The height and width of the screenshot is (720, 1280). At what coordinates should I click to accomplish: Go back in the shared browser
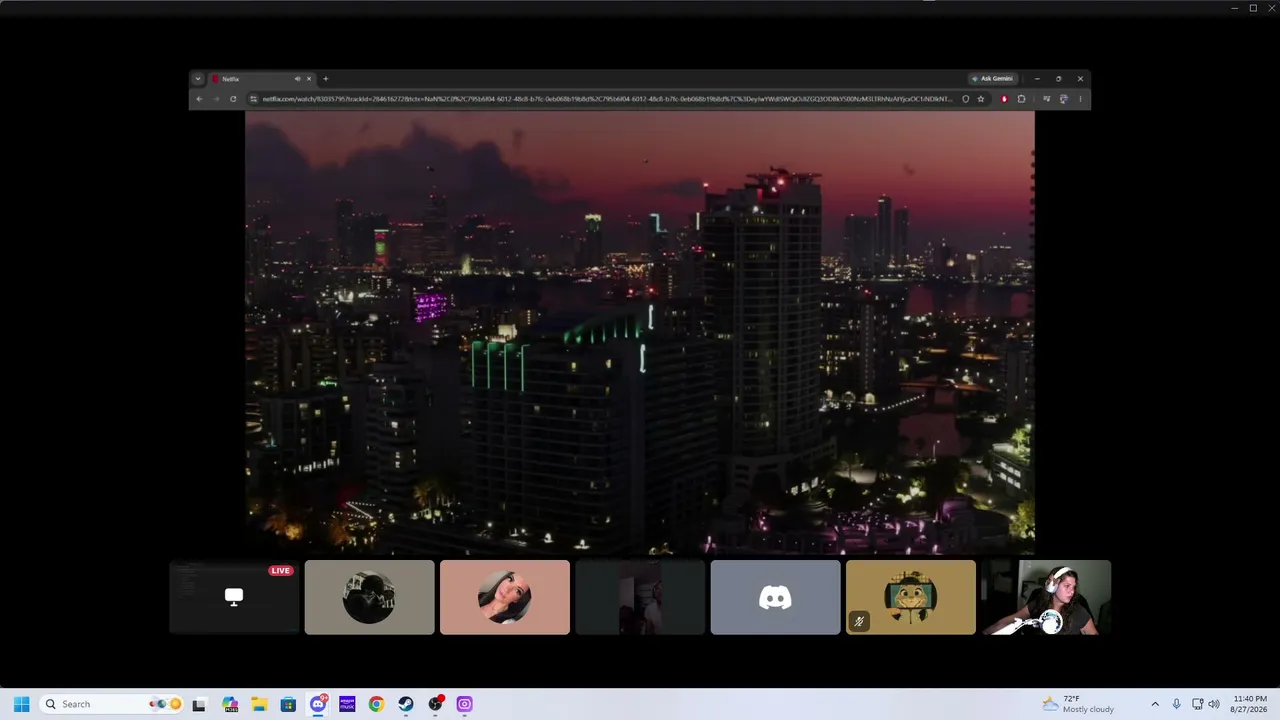[200, 99]
